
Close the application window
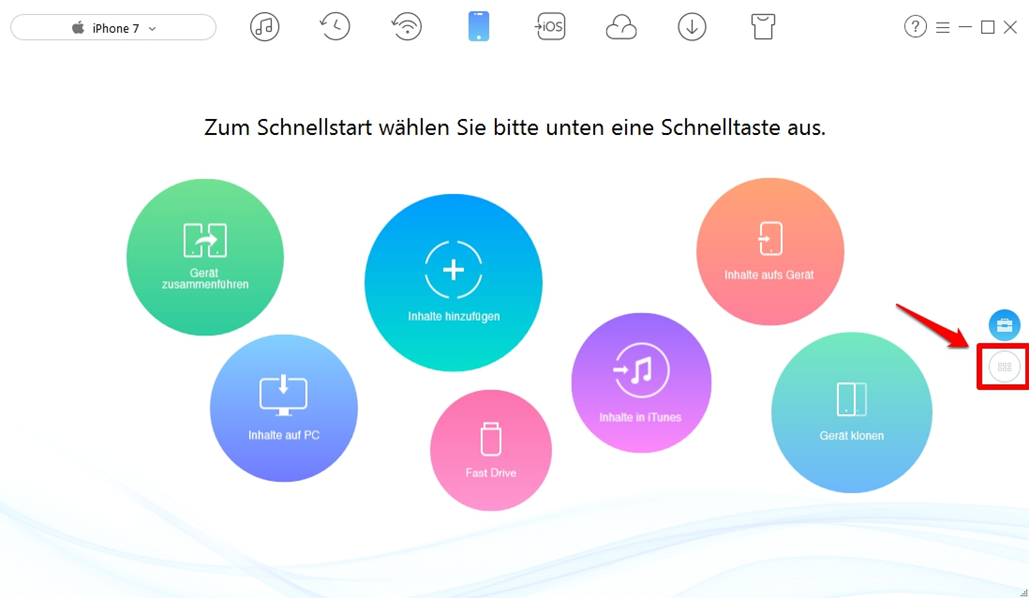(x=1011, y=27)
